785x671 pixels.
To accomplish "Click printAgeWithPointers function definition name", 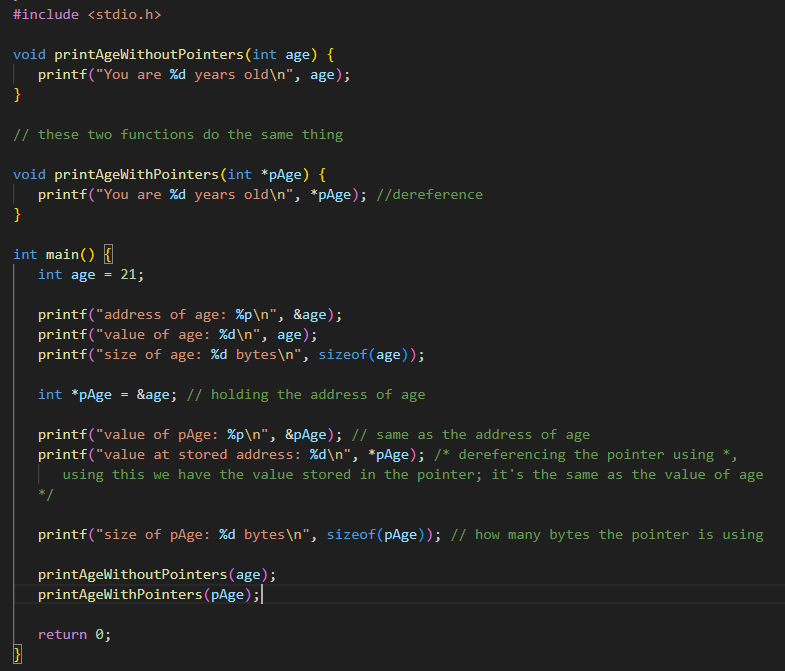I will click(137, 175).
